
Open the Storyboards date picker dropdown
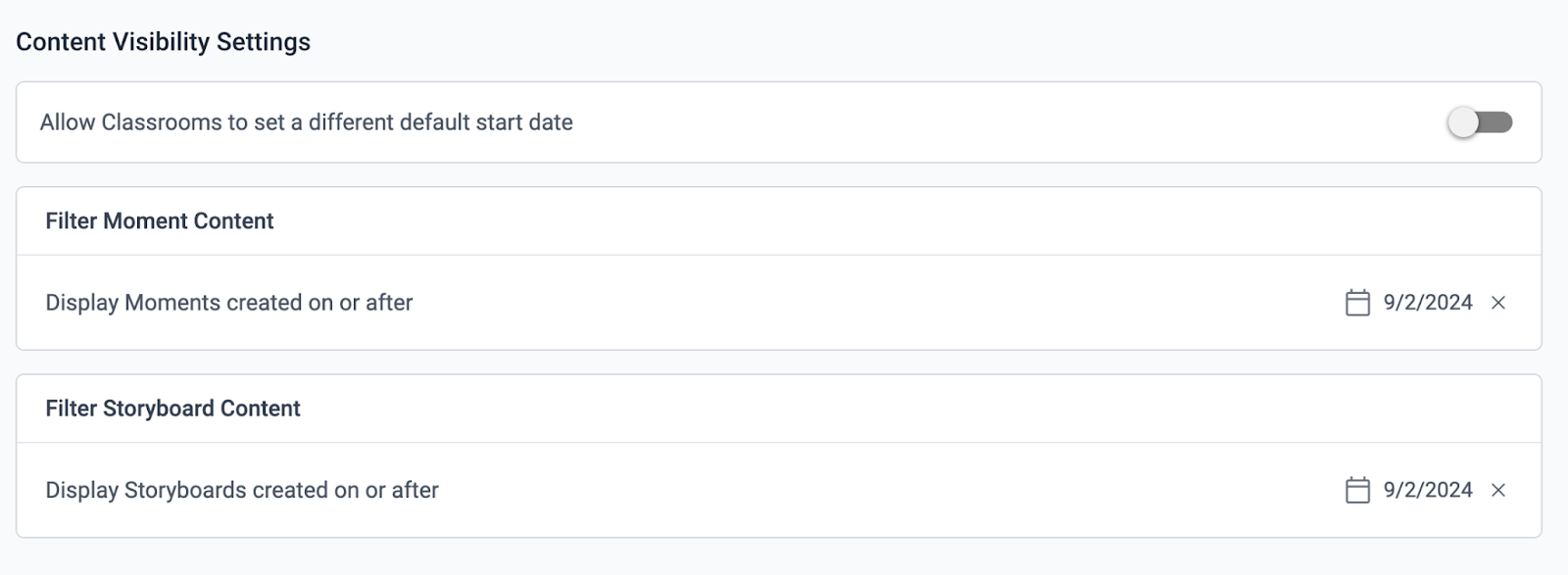1408,490
